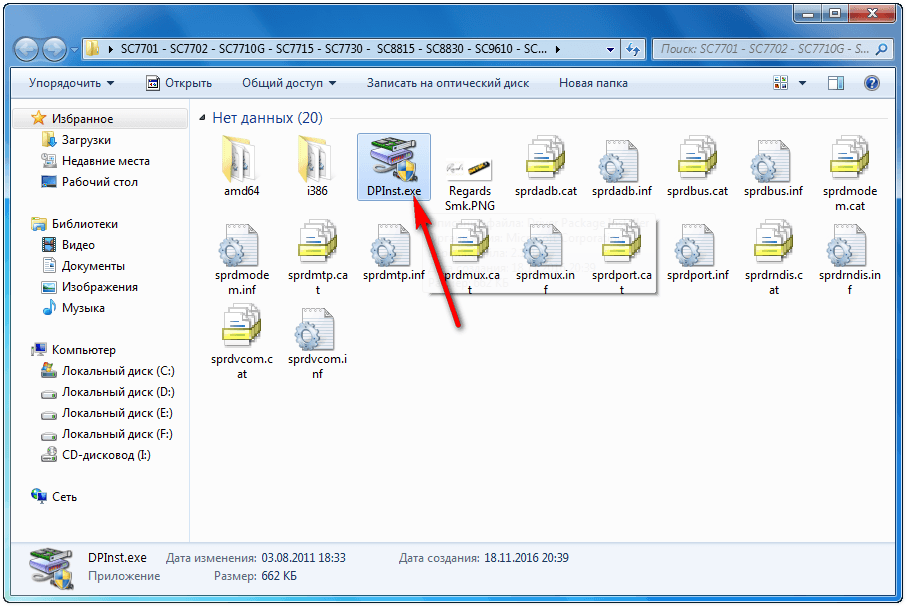Click the Открыть toolbar button
This screenshot has height=607, width=907.
point(179,83)
